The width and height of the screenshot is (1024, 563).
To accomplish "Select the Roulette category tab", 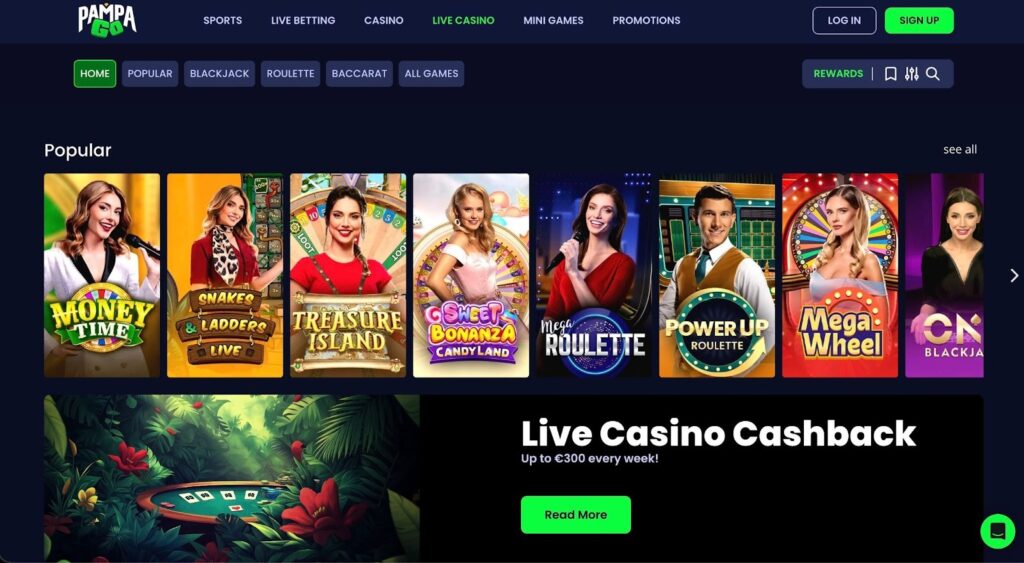I will click(291, 74).
